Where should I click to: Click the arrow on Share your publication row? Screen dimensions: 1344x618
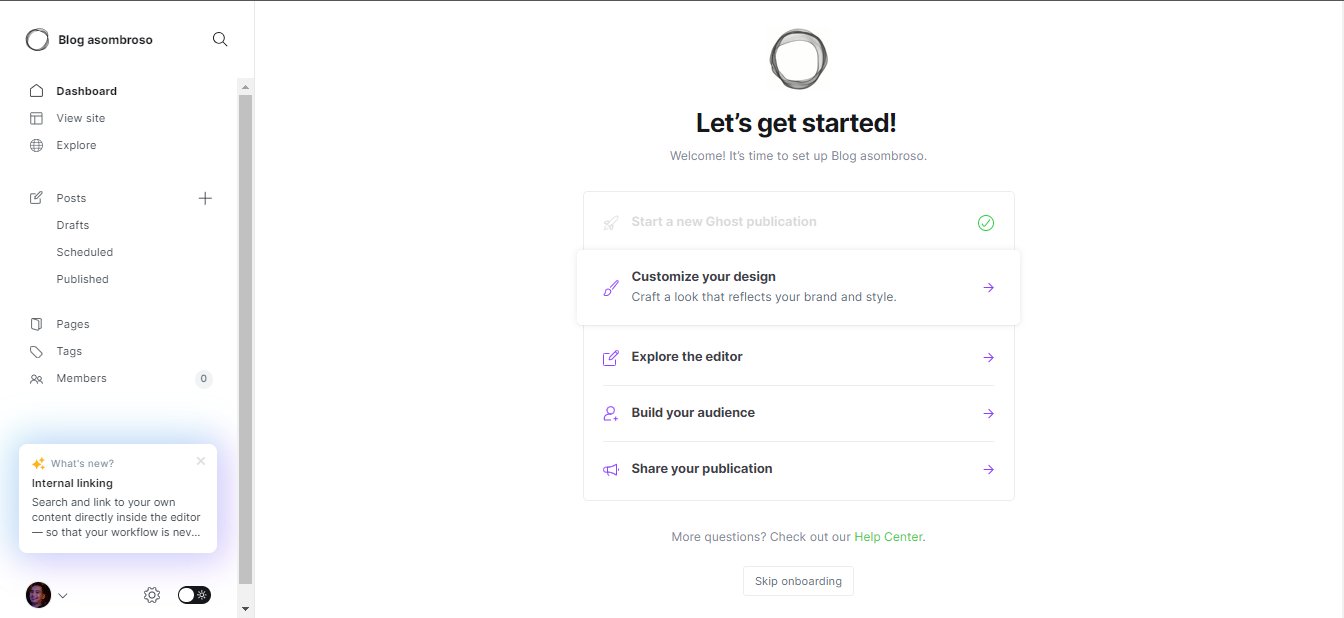988,469
